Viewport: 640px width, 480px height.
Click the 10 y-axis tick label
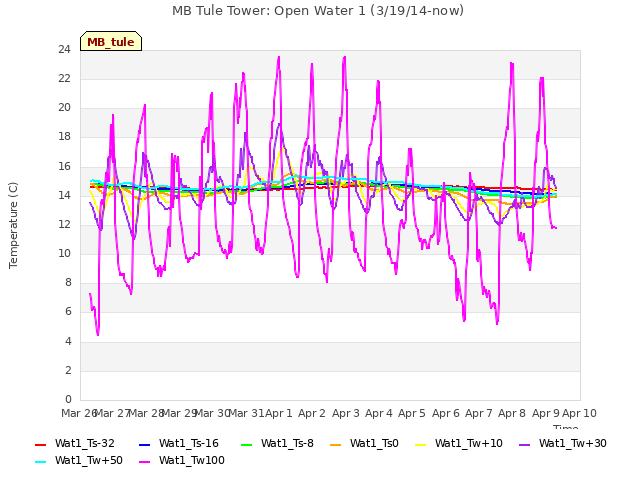point(64,253)
